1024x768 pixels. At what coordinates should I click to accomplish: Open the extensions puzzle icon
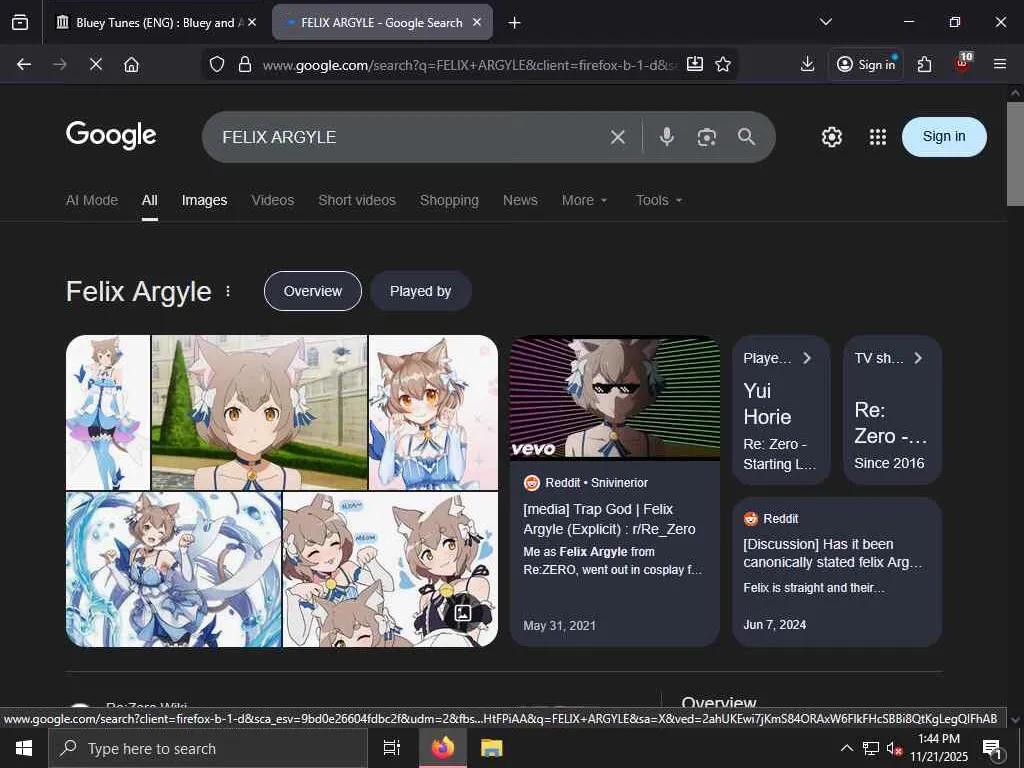924,64
